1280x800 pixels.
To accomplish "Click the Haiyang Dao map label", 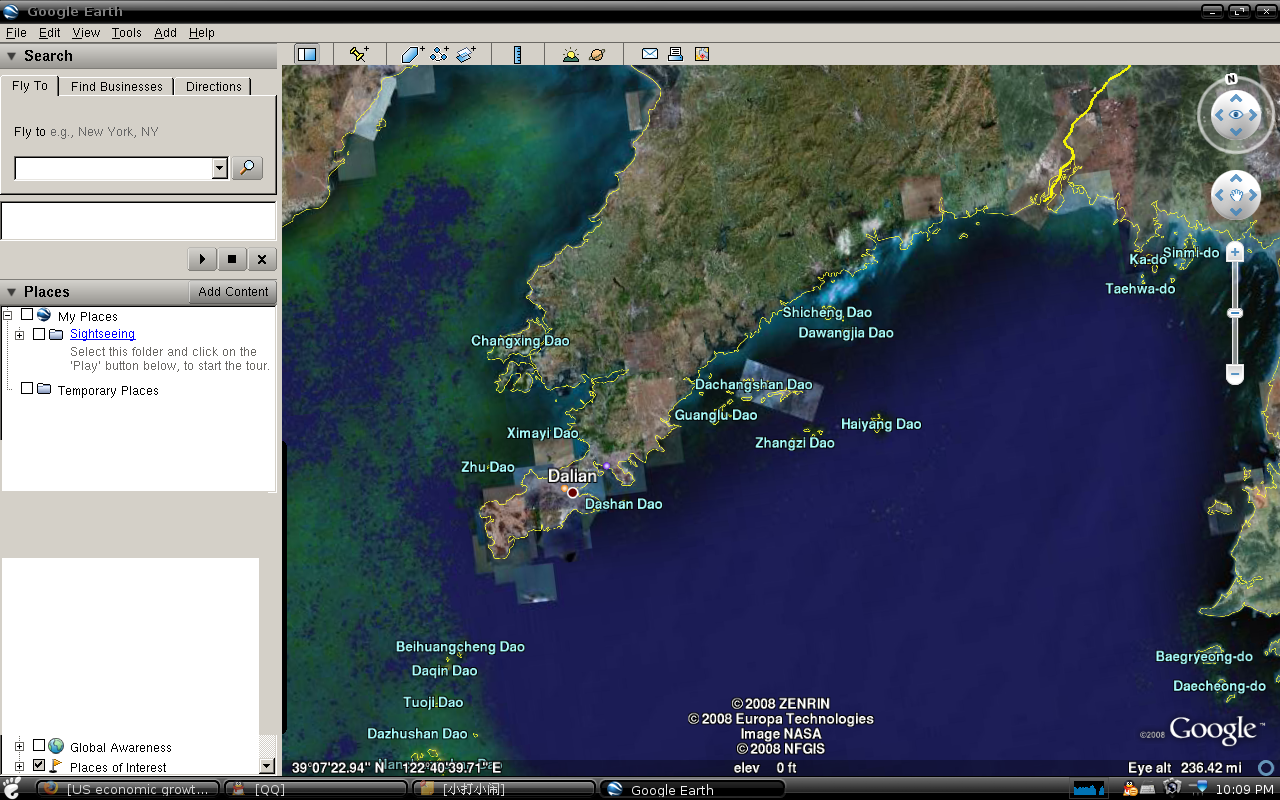I will pos(881,424).
